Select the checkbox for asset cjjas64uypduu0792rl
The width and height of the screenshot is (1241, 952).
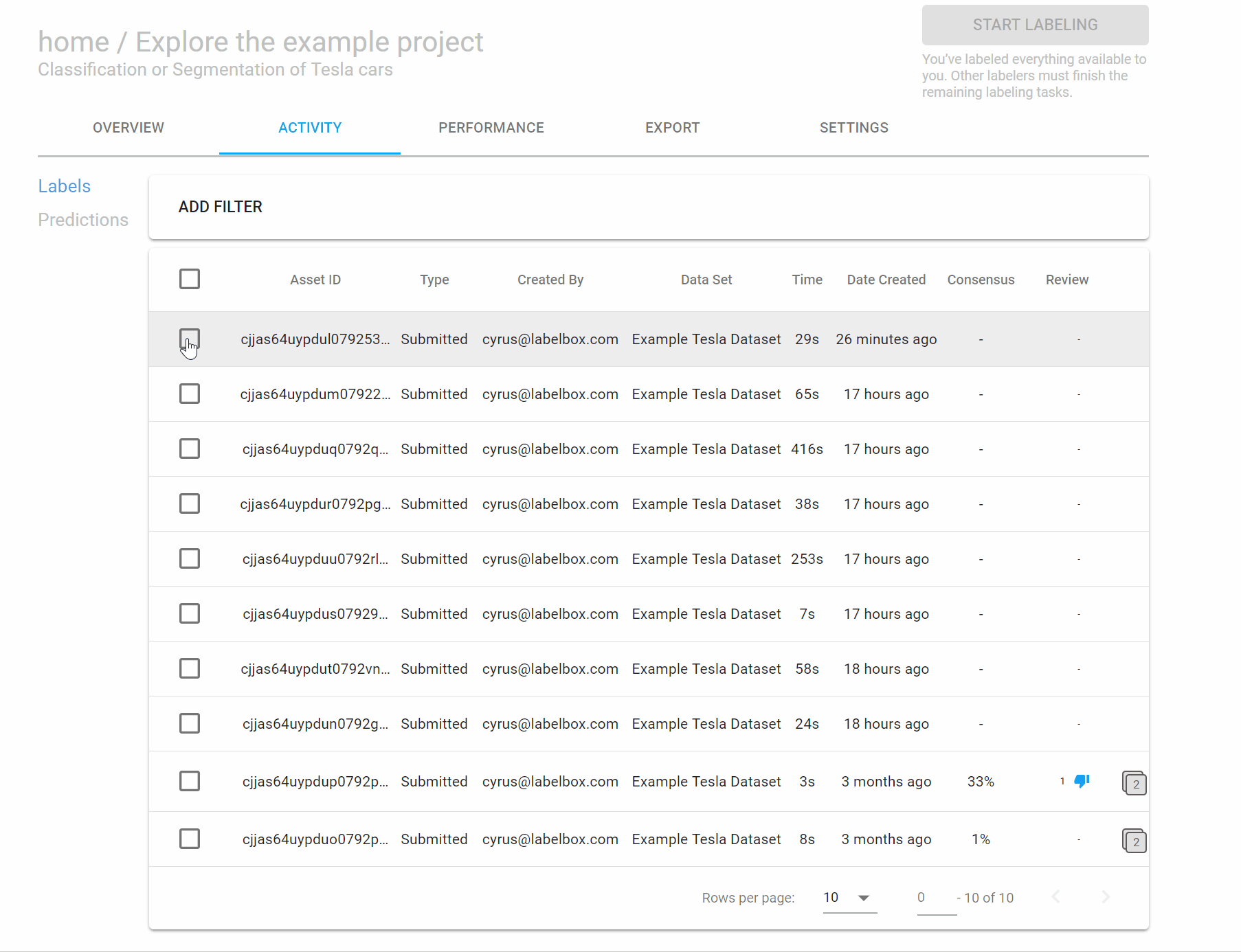pyautogui.click(x=190, y=558)
